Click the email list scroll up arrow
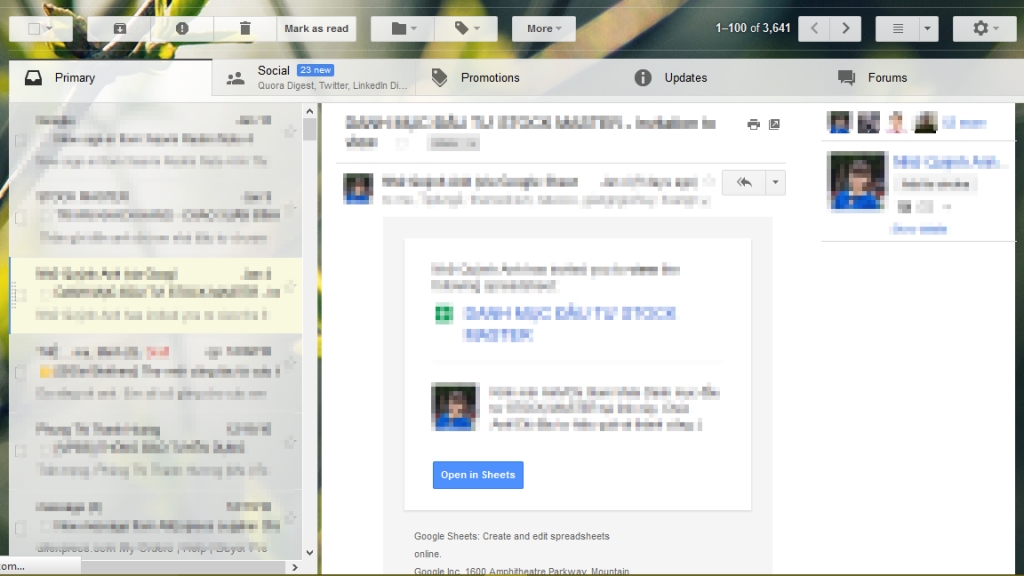This screenshot has height=576, width=1024. pos(310,112)
